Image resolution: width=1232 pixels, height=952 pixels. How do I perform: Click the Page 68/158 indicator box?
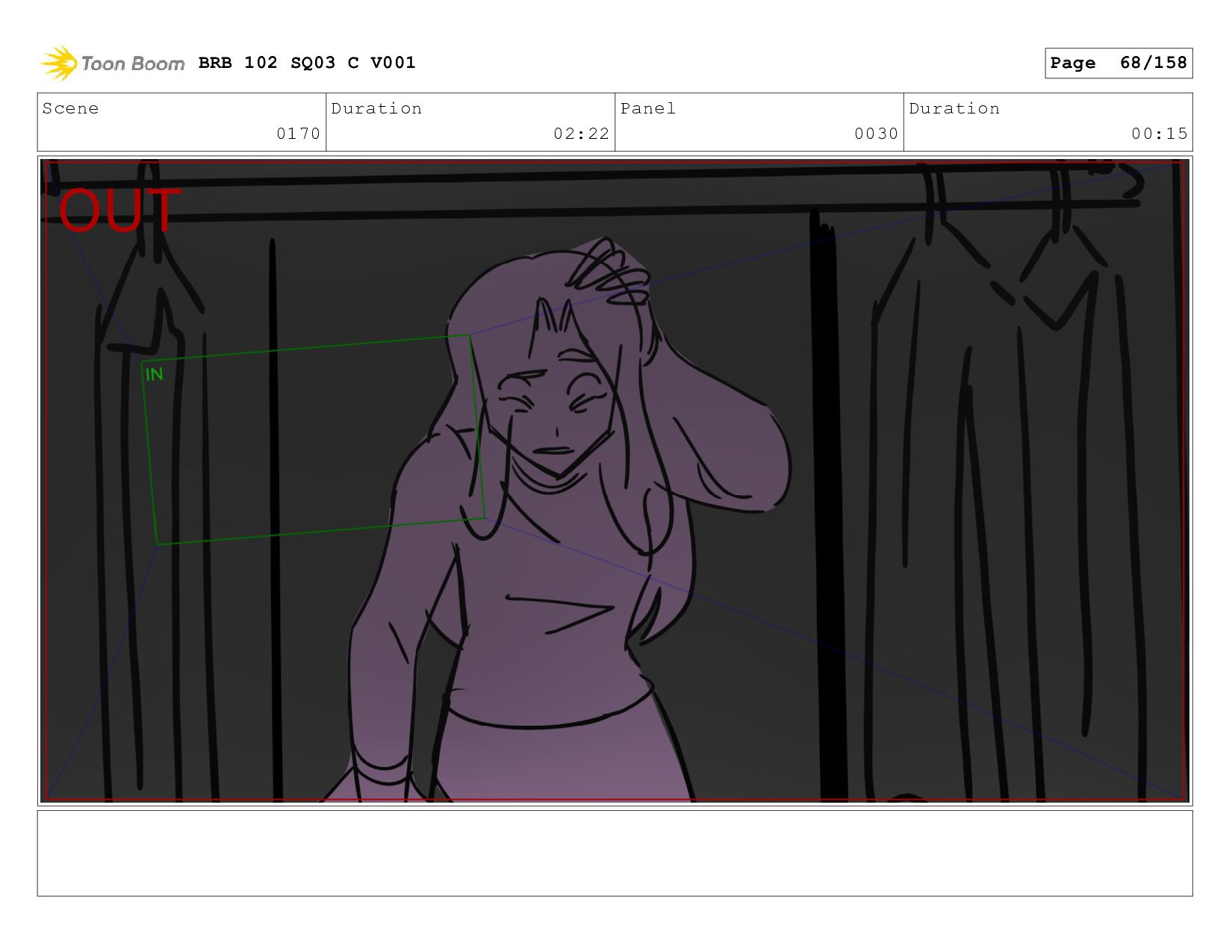coord(1118,63)
